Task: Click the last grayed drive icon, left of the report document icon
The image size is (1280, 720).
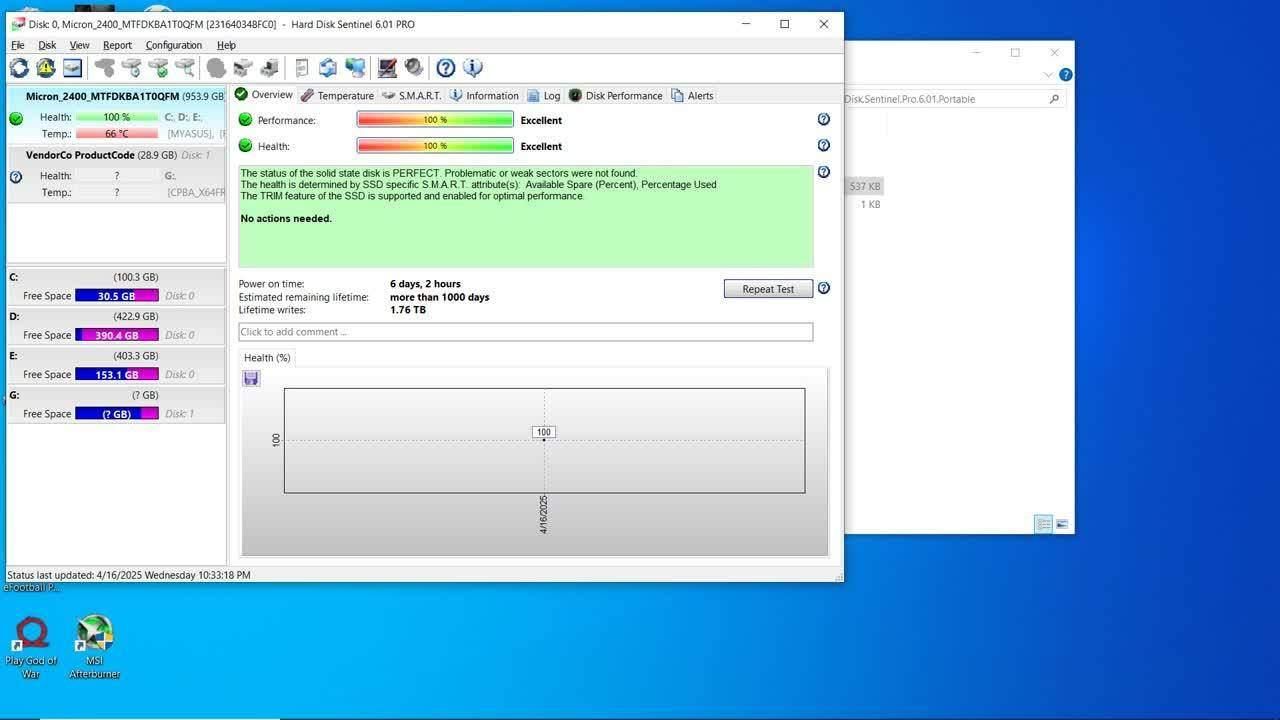Action: (x=269, y=68)
